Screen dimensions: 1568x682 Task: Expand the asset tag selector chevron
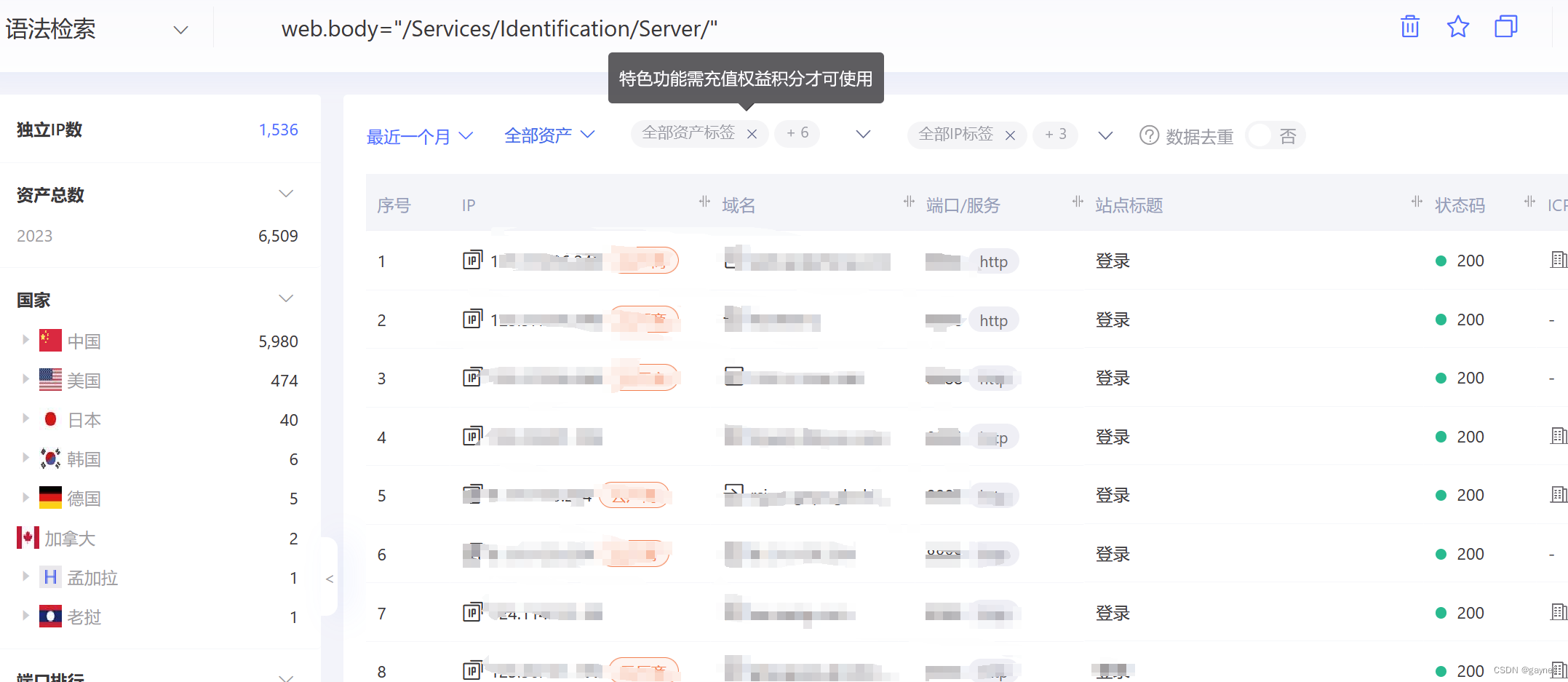(x=863, y=134)
